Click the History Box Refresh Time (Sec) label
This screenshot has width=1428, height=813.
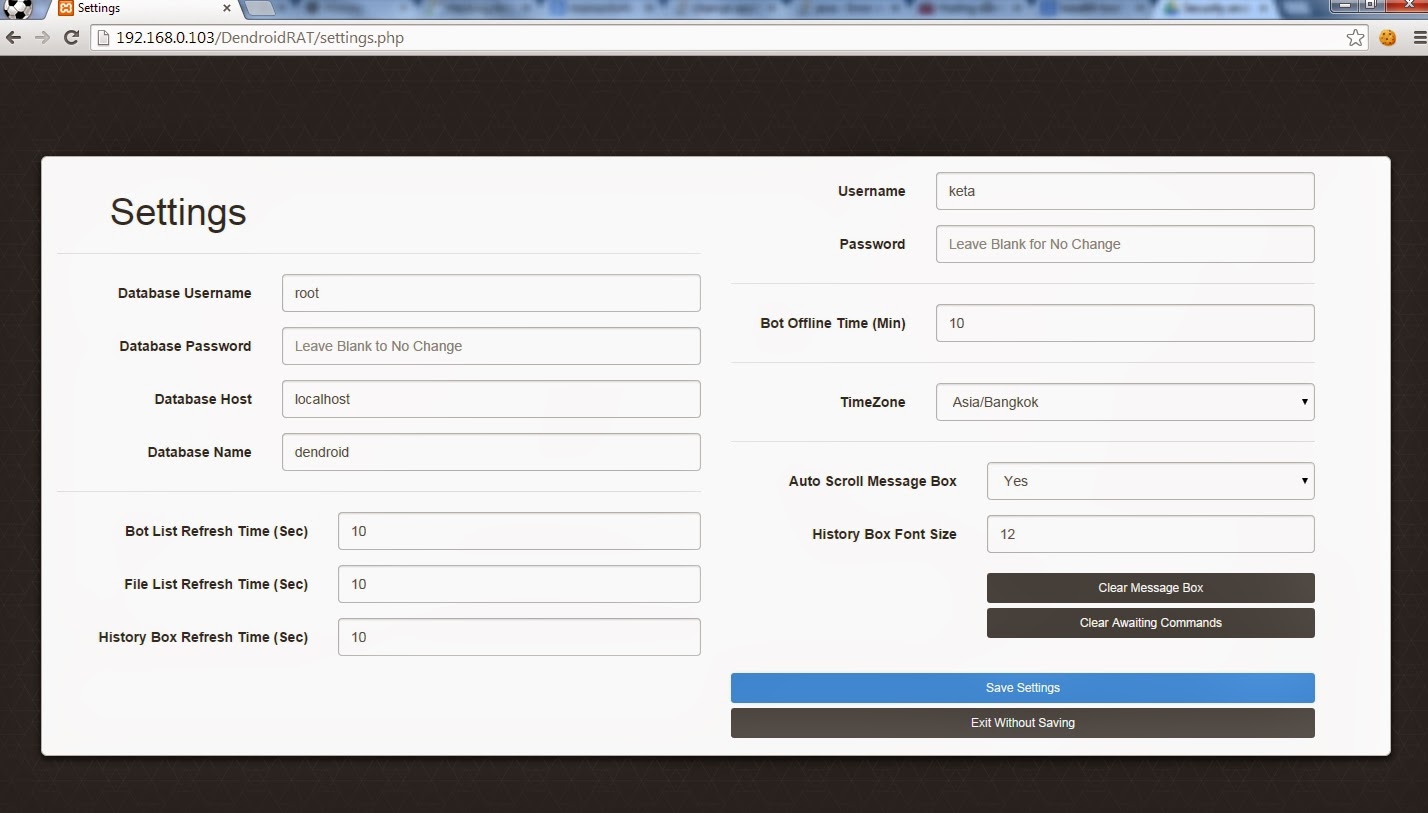click(203, 637)
